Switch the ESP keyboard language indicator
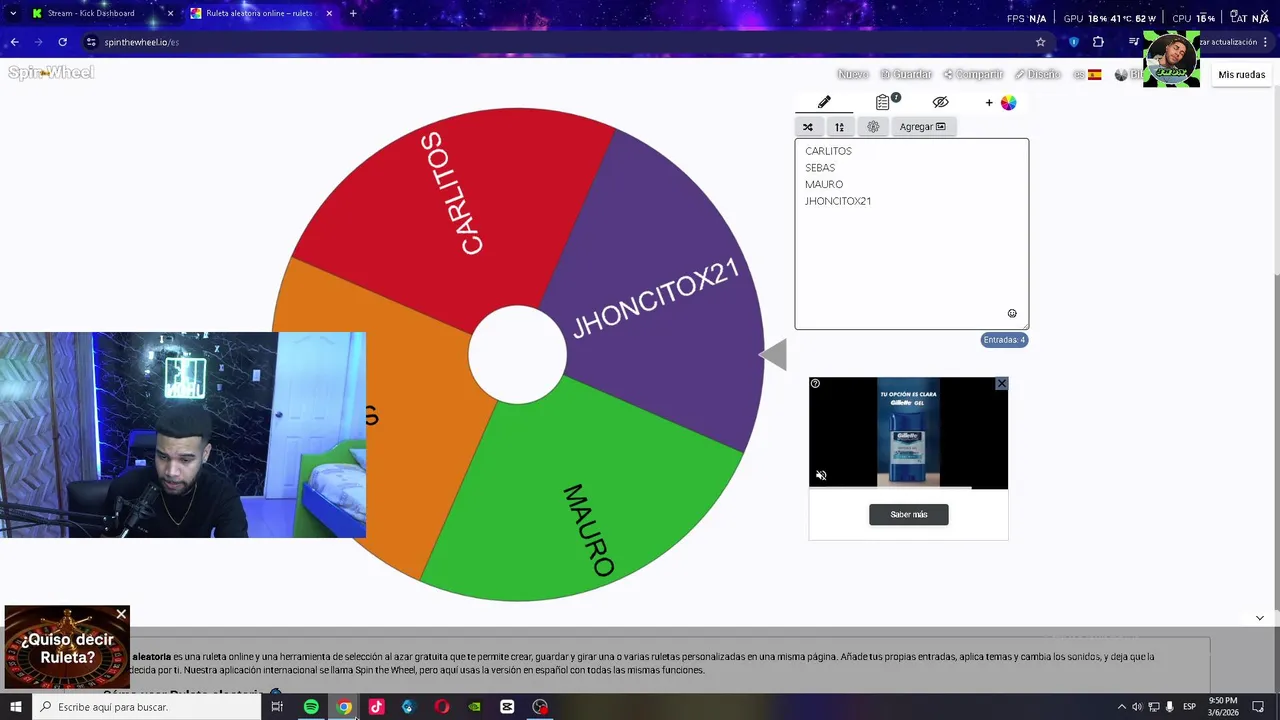The width and height of the screenshot is (1280, 720). click(1190, 707)
